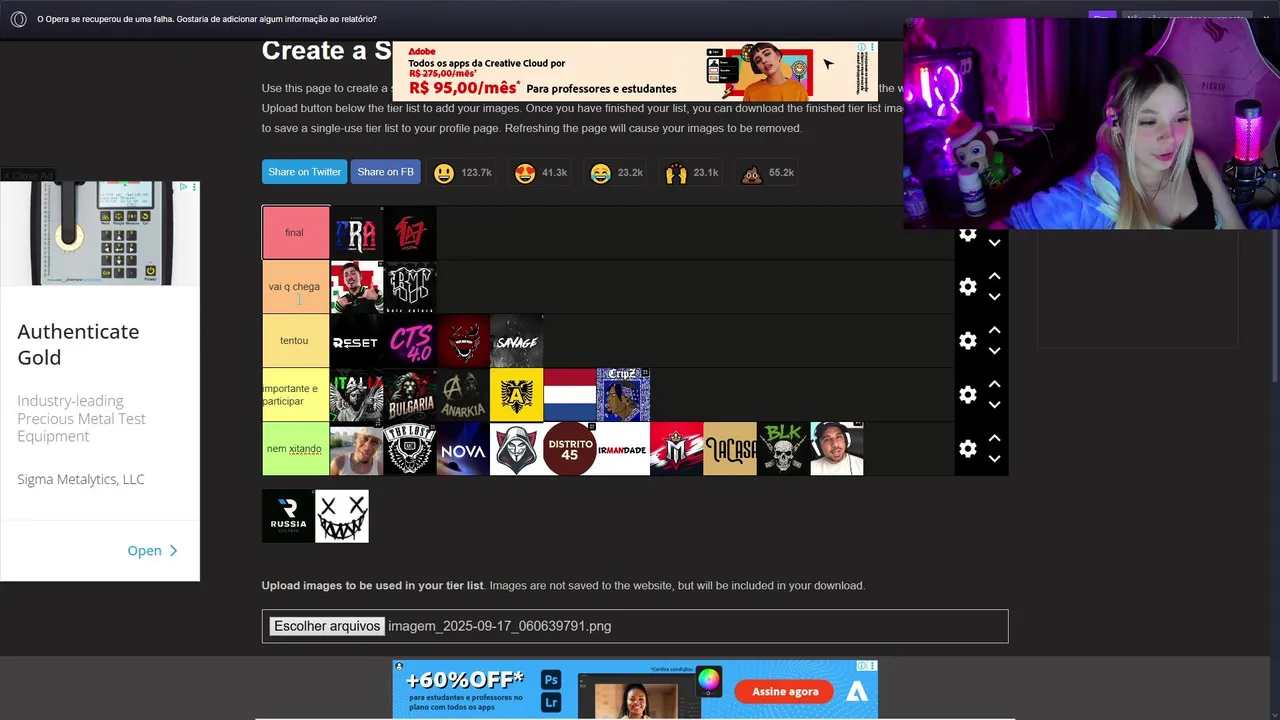
Task: Click the heart-eyes reaction emoji
Action: [525, 173]
